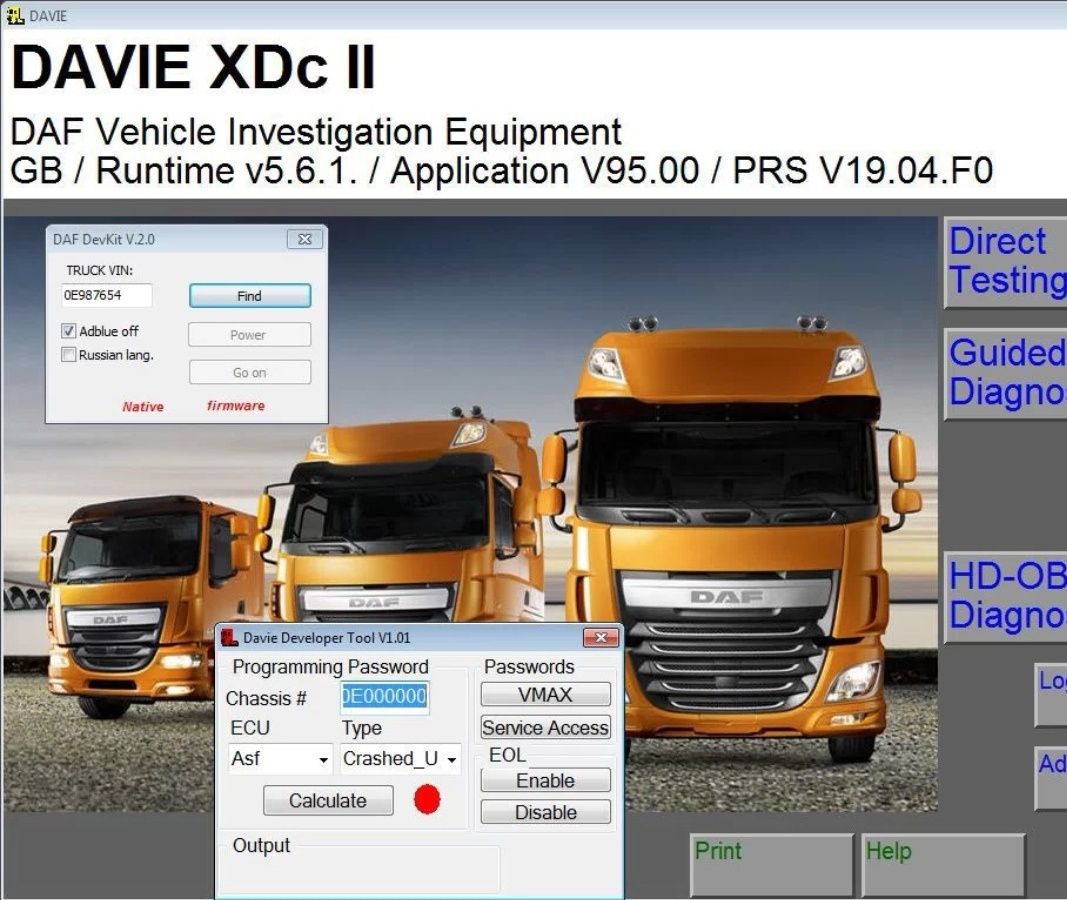Screen dimensions: 1067x900
Task: Enable the Russian lang. checkbox
Action: coord(69,354)
